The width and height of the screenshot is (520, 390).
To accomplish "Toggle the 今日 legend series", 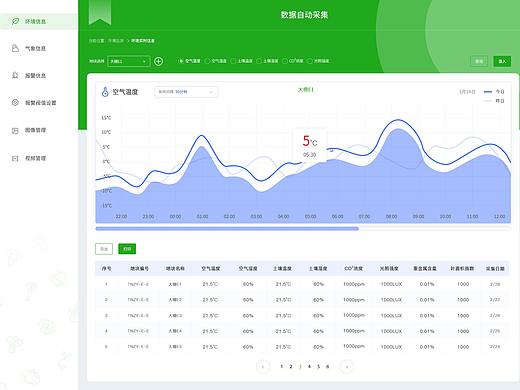I will [x=494, y=92].
